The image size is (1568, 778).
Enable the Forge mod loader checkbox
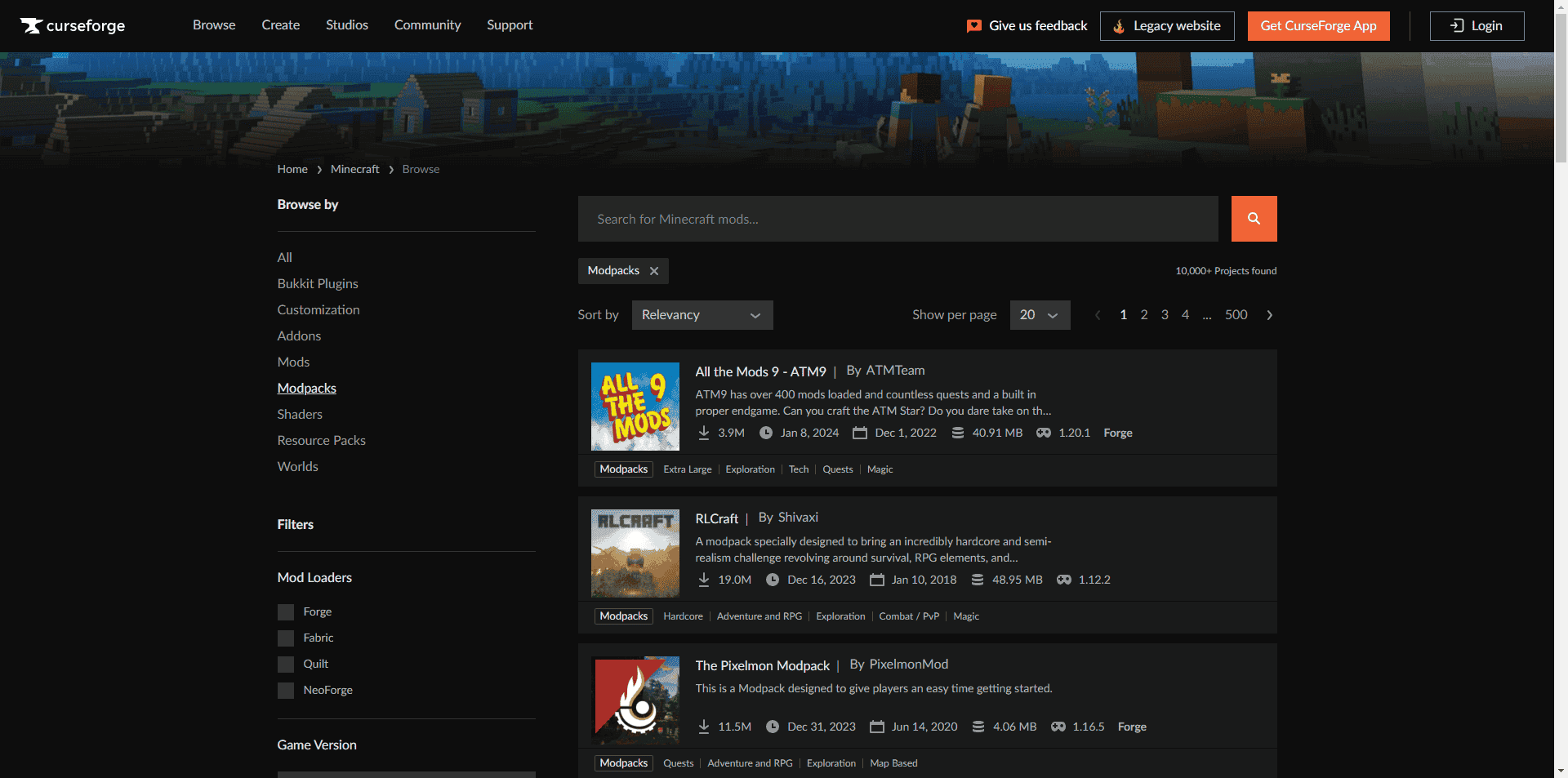pyautogui.click(x=286, y=612)
